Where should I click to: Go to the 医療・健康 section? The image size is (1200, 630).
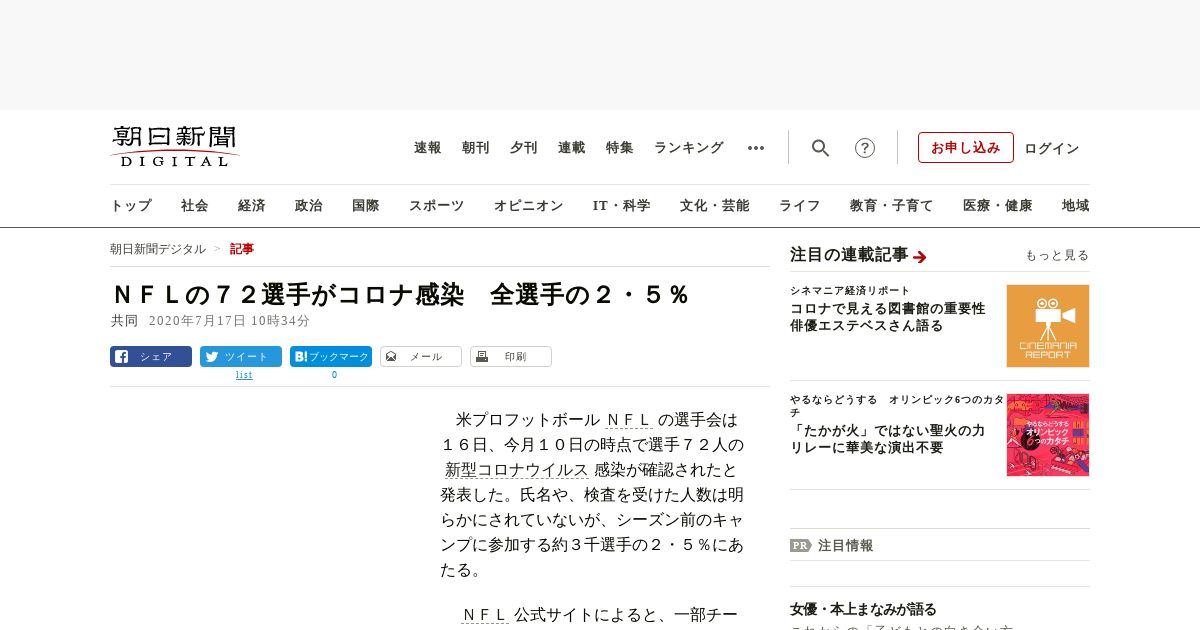point(998,206)
